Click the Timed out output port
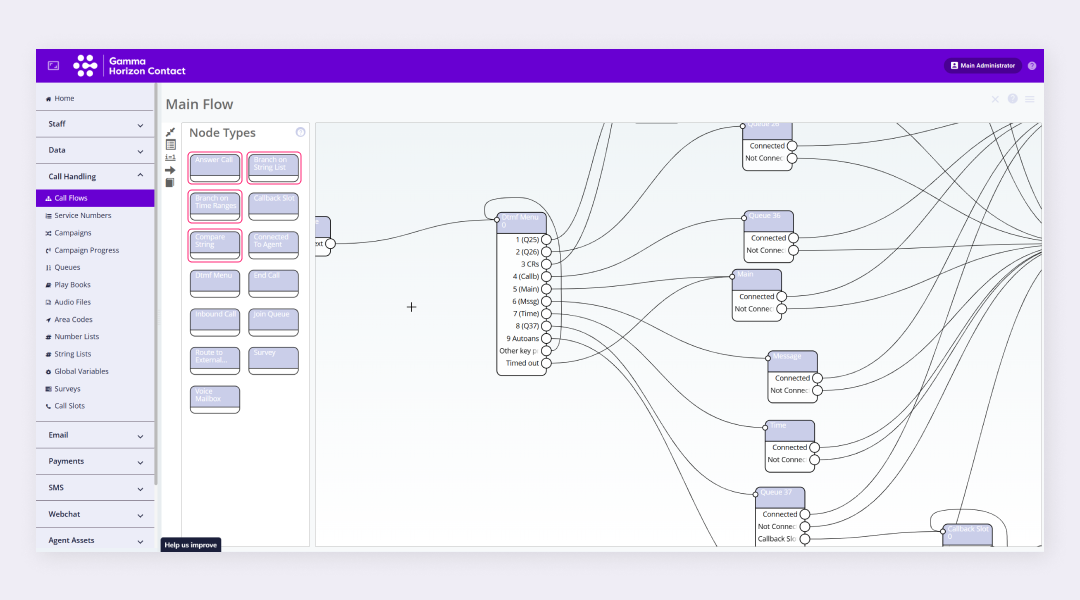Viewport: 1080px width, 600px height. 546,363
